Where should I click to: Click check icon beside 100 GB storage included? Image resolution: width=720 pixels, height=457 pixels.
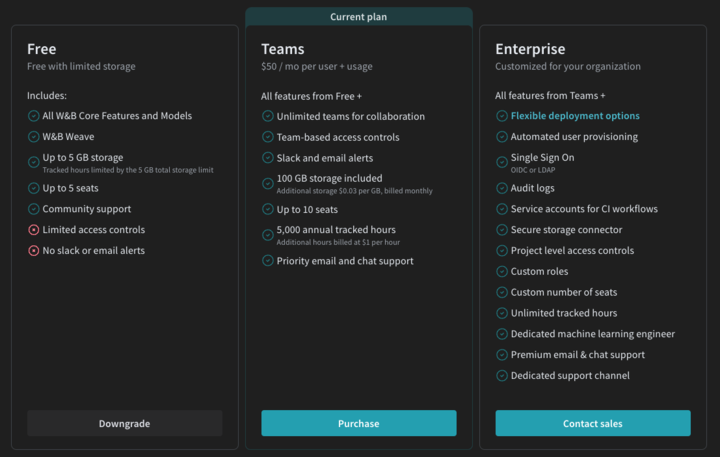coord(268,184)
